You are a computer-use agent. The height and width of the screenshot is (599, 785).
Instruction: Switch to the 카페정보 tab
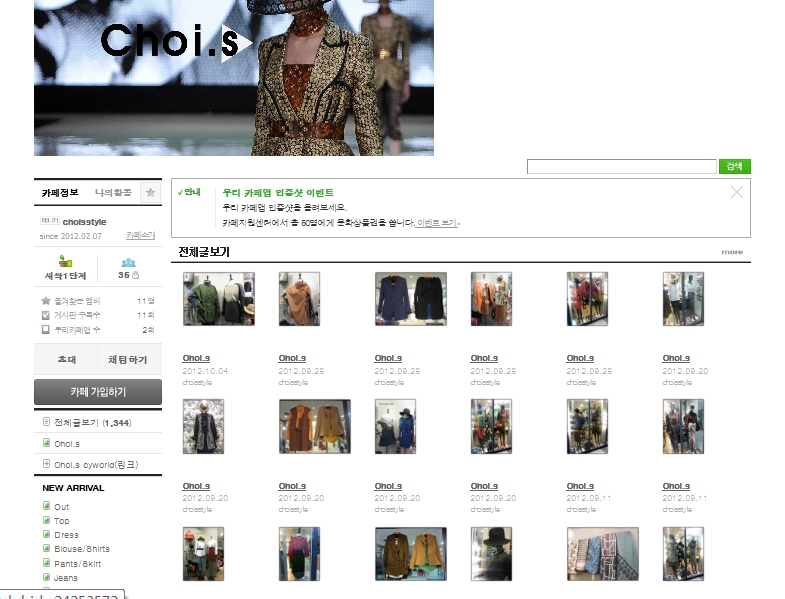point(60,192)
